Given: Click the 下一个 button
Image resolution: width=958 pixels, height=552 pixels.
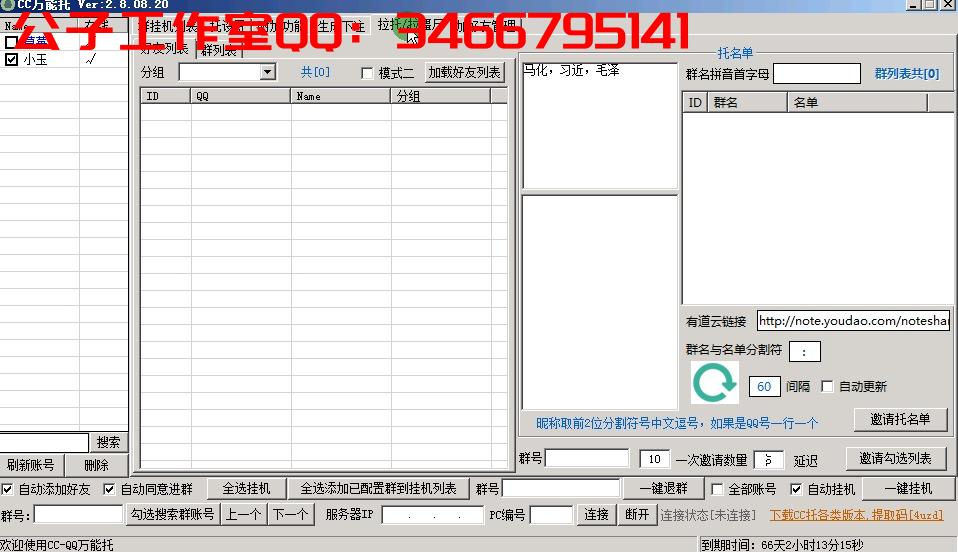Looking at the screenshot, I should tap(290, 514).
